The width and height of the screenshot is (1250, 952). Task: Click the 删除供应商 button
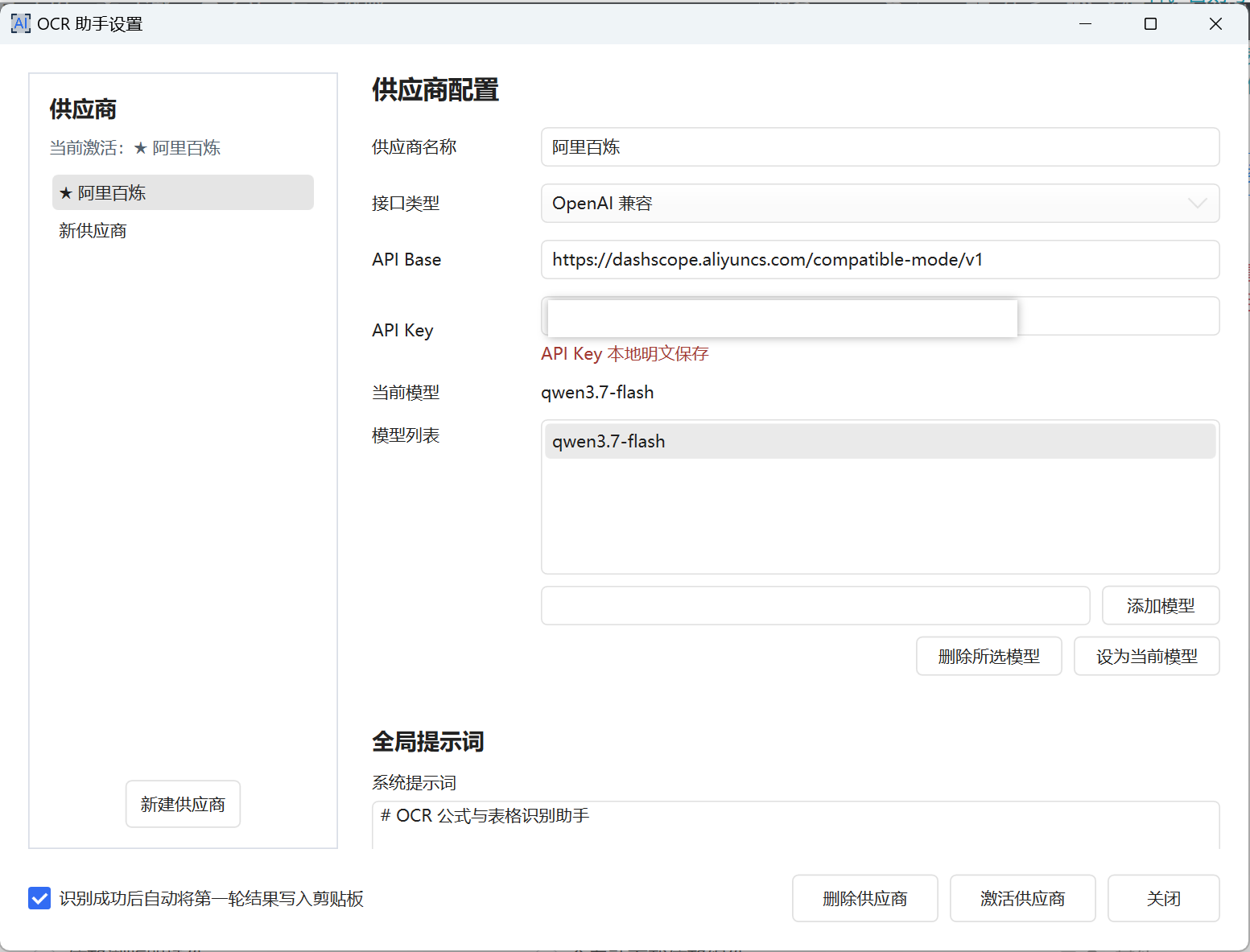point(864,898)
